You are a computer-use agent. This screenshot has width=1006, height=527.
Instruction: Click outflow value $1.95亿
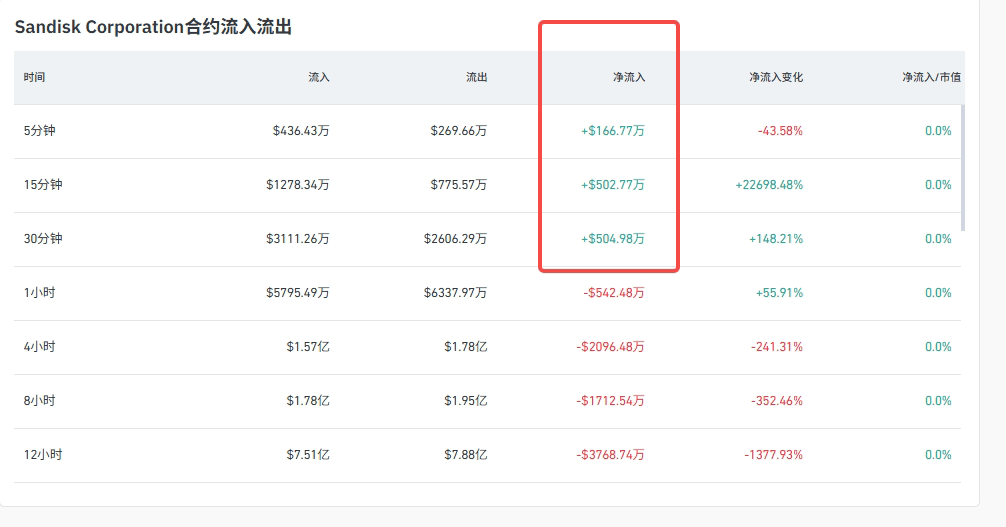pos(466,401)
